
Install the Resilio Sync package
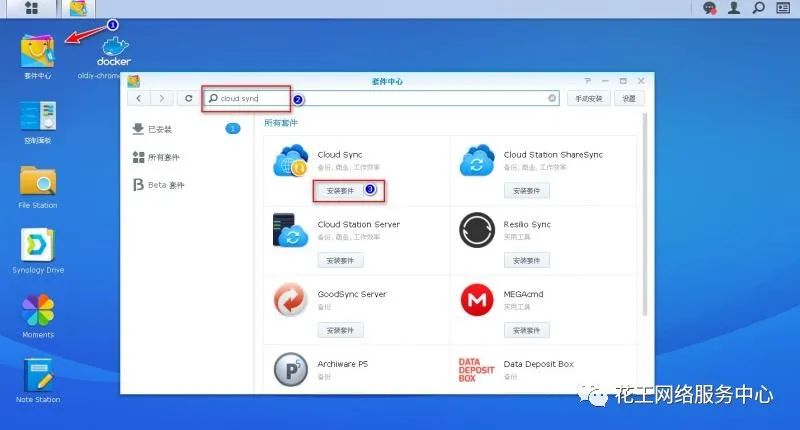tap(527, 261)
